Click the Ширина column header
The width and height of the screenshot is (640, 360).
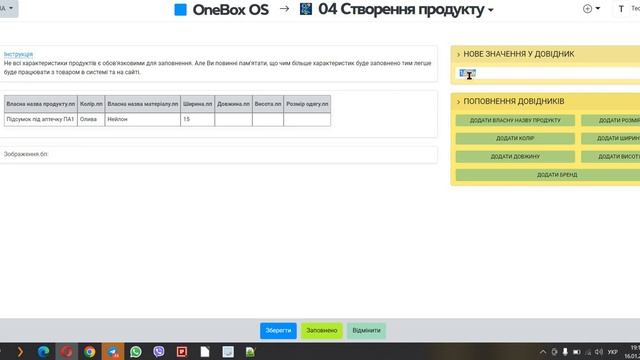click(197, 104)
